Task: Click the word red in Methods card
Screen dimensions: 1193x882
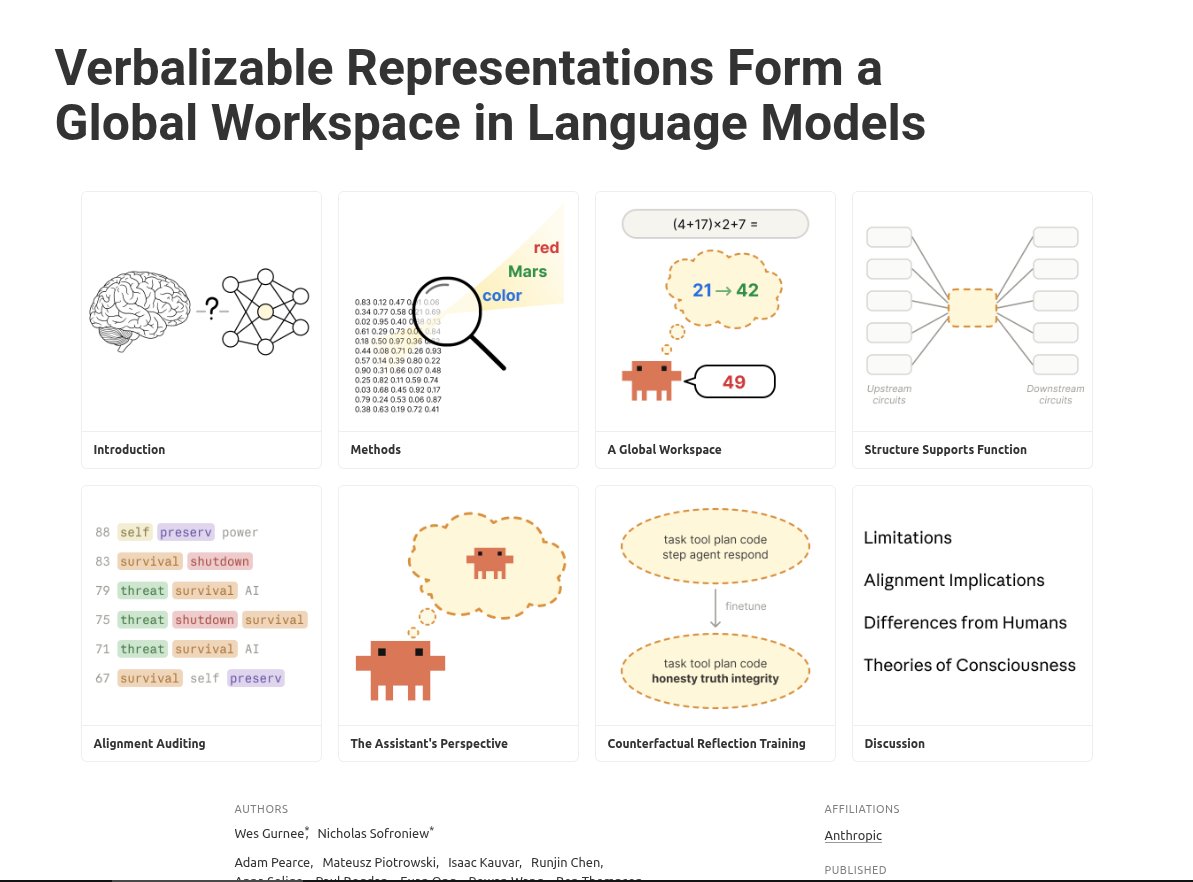Action: [x=546, y=247]
